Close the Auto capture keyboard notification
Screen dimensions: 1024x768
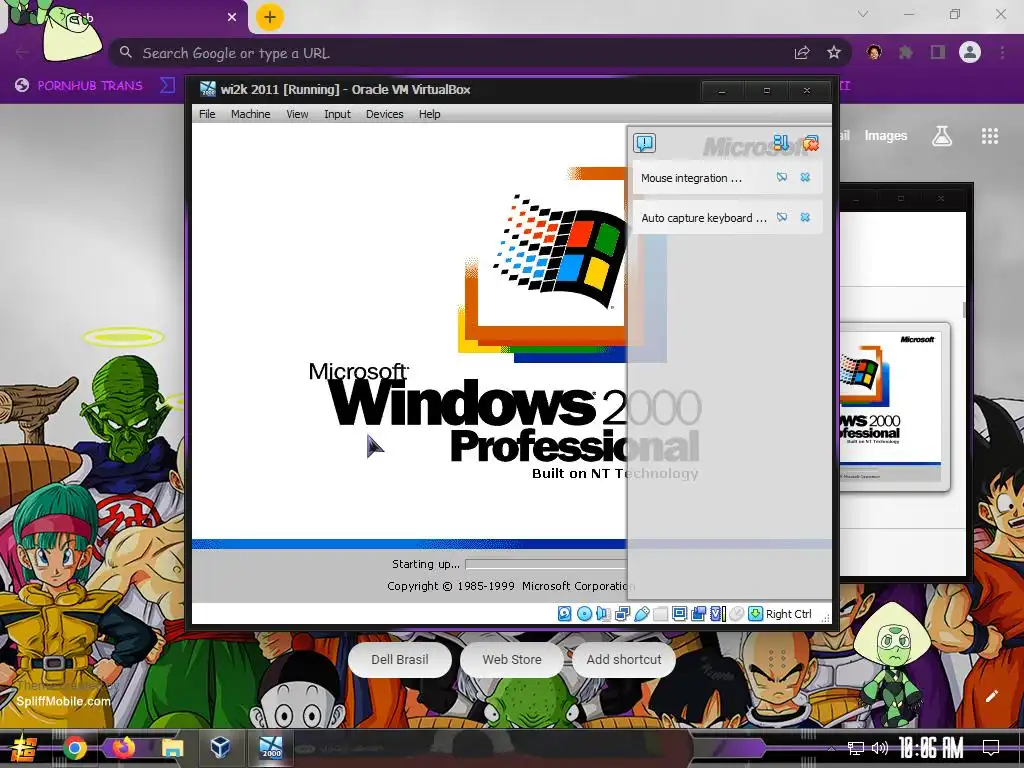point(805,217)
